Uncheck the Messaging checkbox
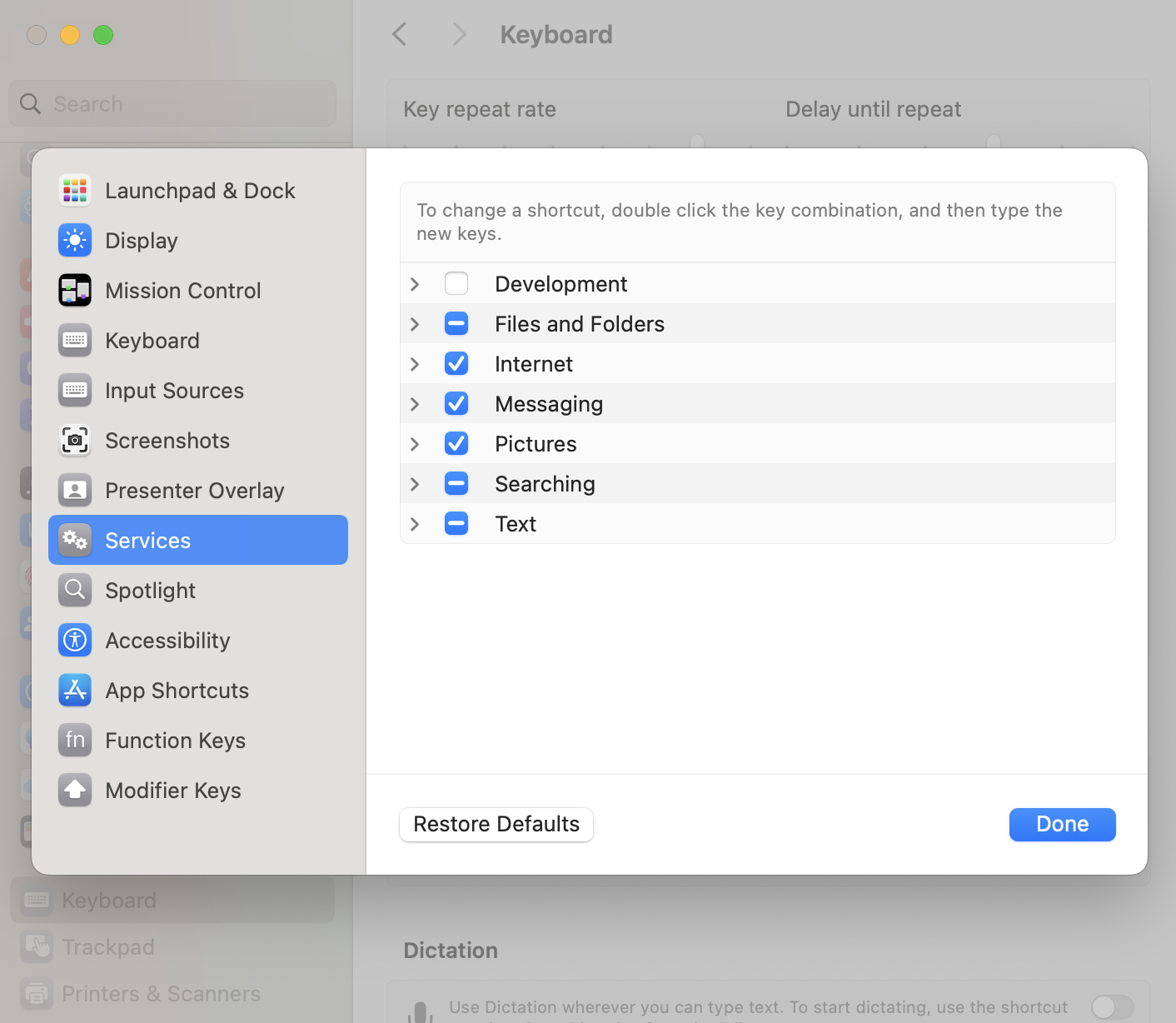 (x=456, y=403)
